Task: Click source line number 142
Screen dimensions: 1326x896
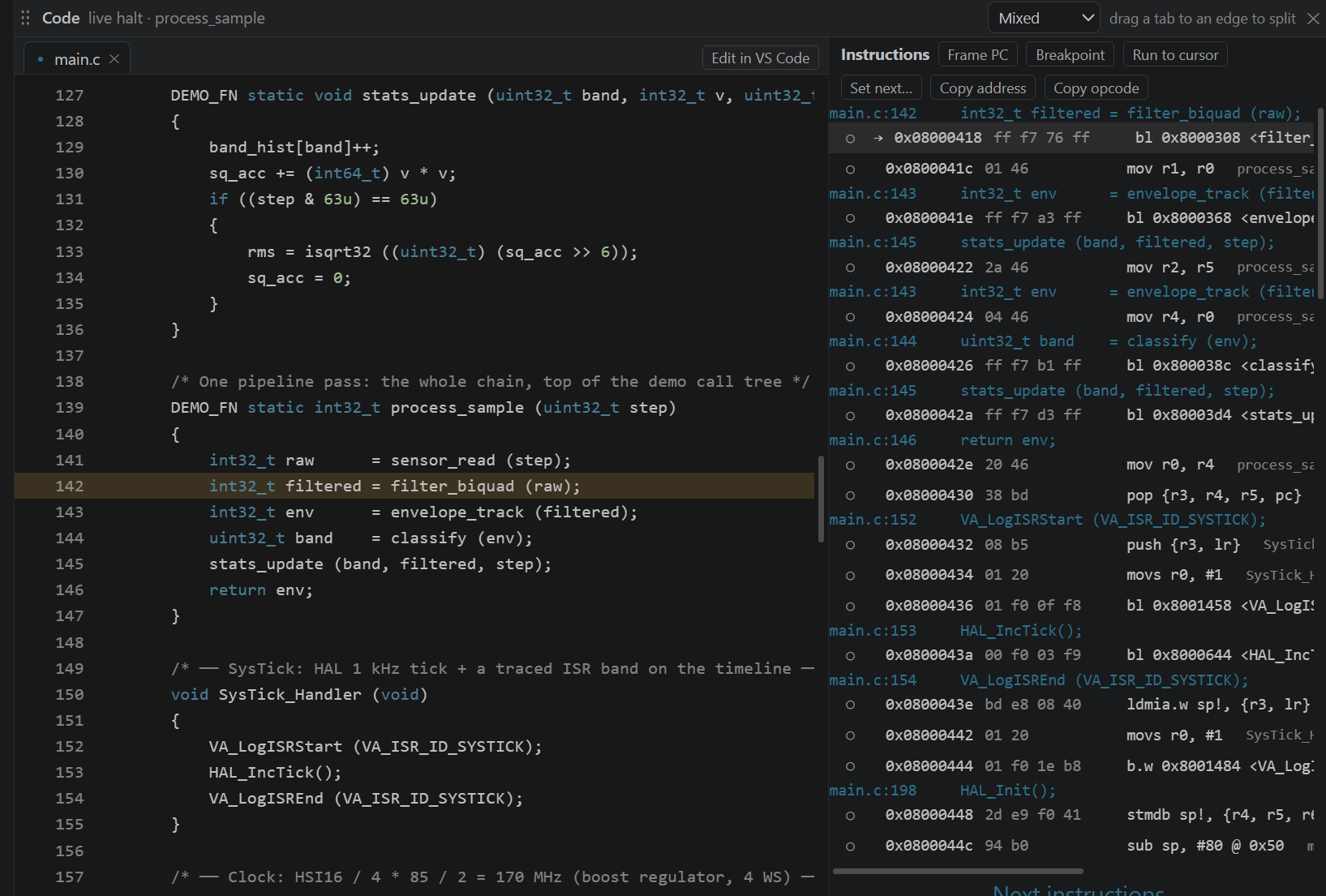Action: (x=70, y=486)
